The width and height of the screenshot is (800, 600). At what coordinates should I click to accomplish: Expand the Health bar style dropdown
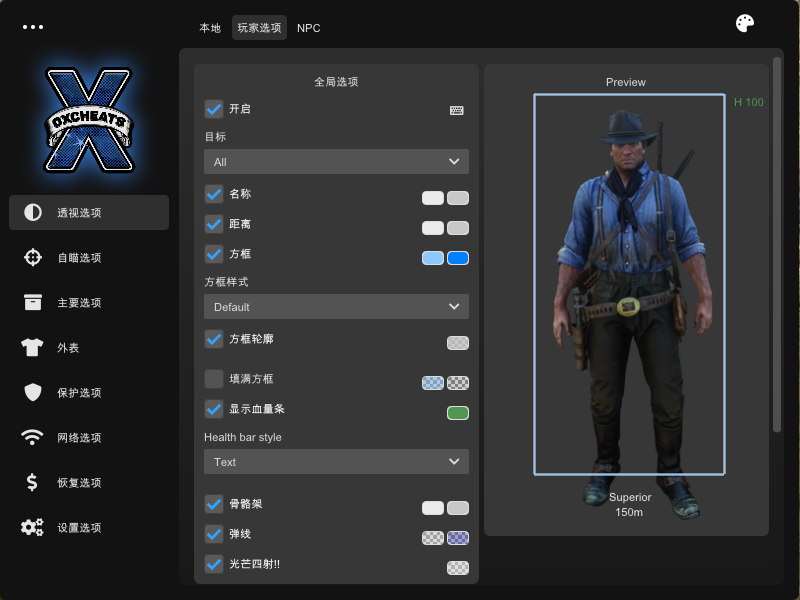click(336, 462)
